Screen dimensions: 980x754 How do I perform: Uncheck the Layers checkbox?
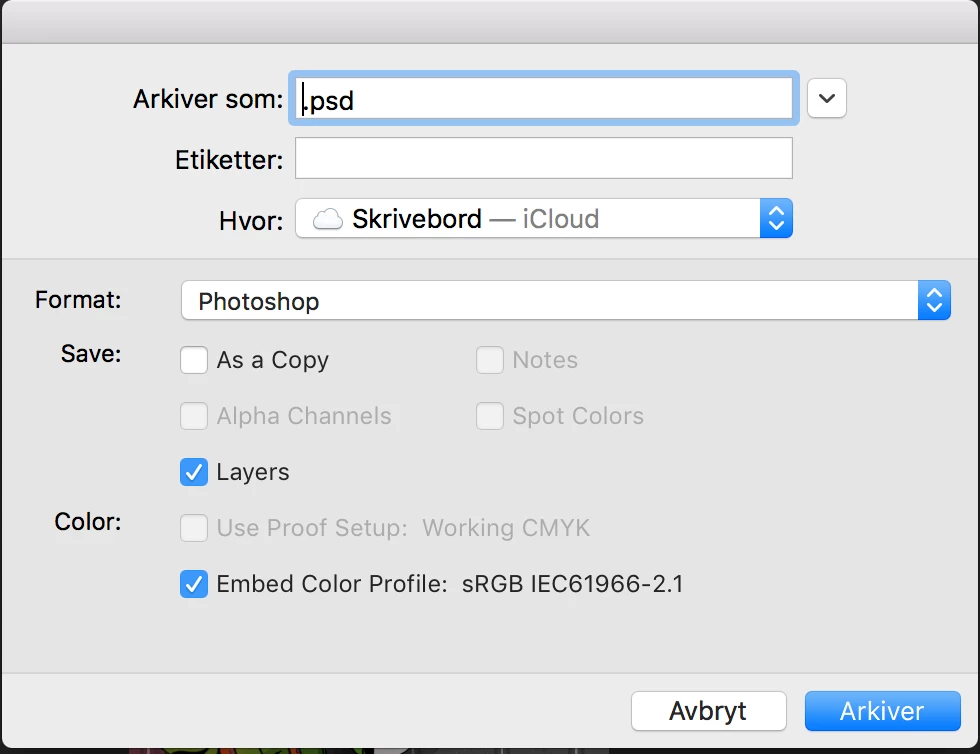(194, 472)
